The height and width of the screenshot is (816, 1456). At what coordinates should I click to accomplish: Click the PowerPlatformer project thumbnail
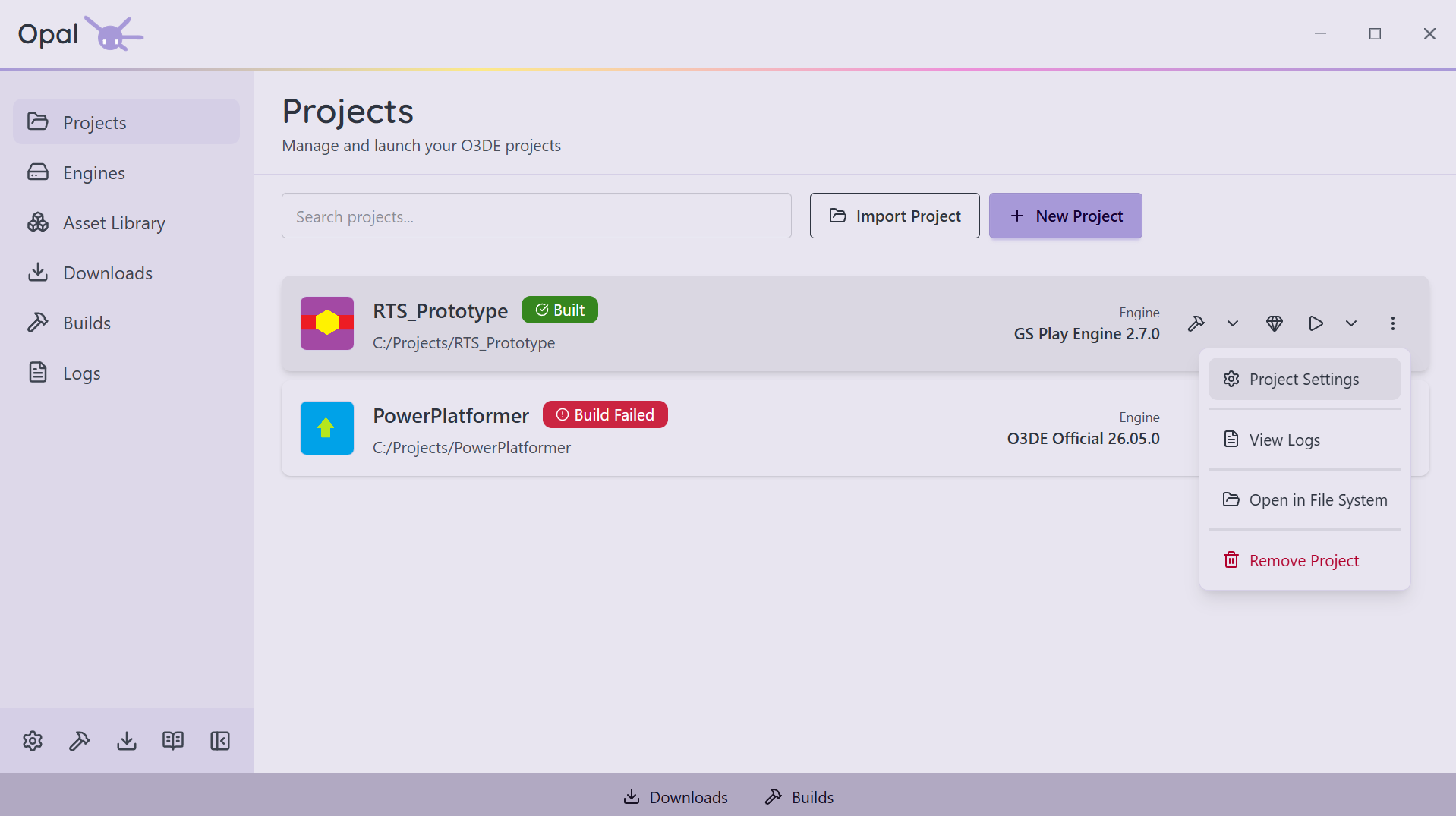pyautogui.click(x=327, y=428)
